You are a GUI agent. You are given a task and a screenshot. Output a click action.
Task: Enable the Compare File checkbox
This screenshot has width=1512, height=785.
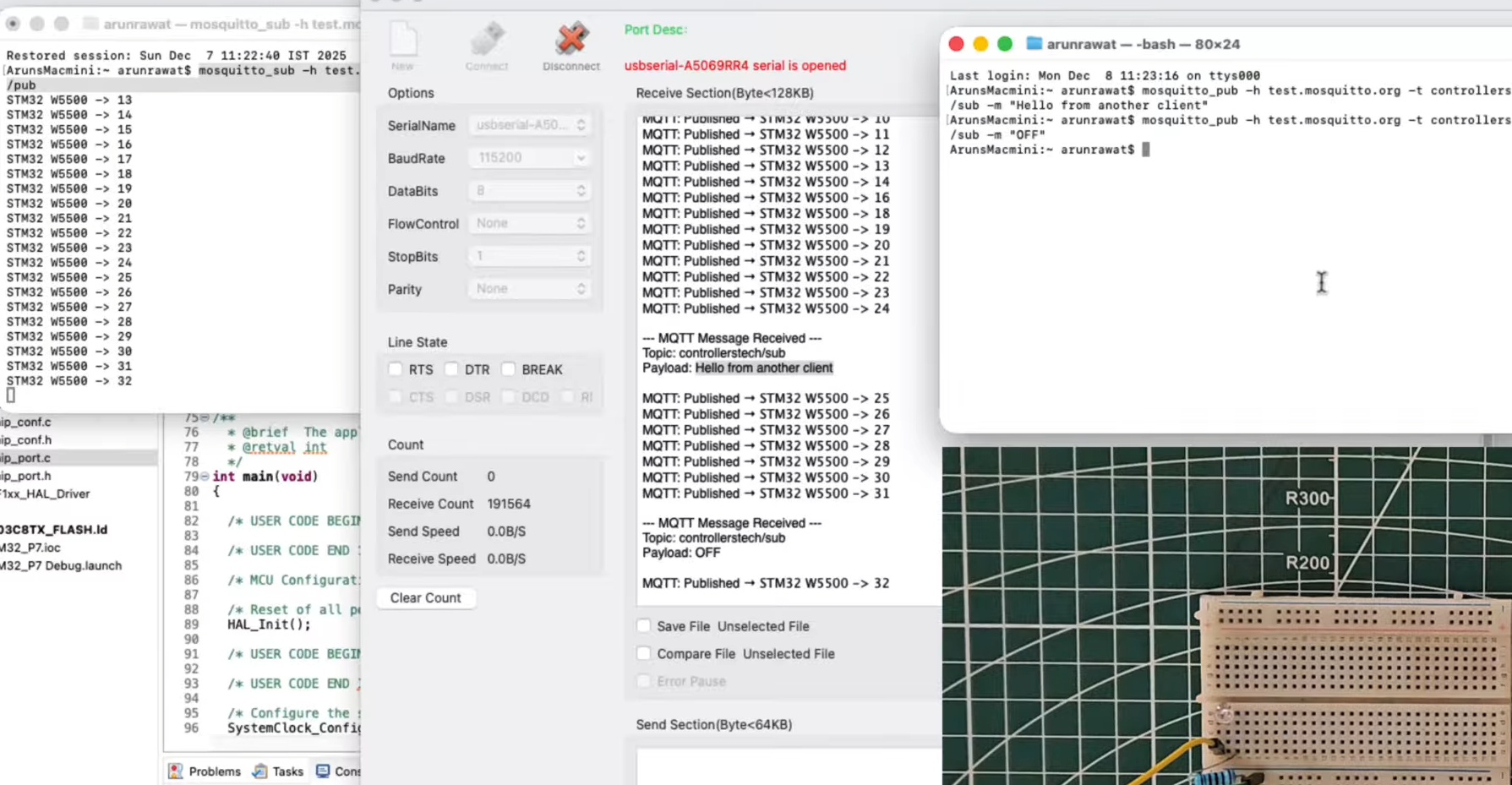click(644, 654)
